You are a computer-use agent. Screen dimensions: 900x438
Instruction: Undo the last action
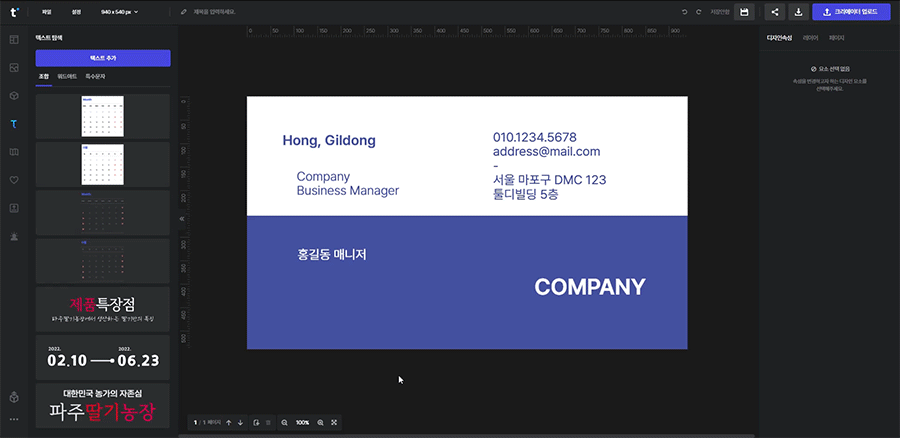point(684,12)
